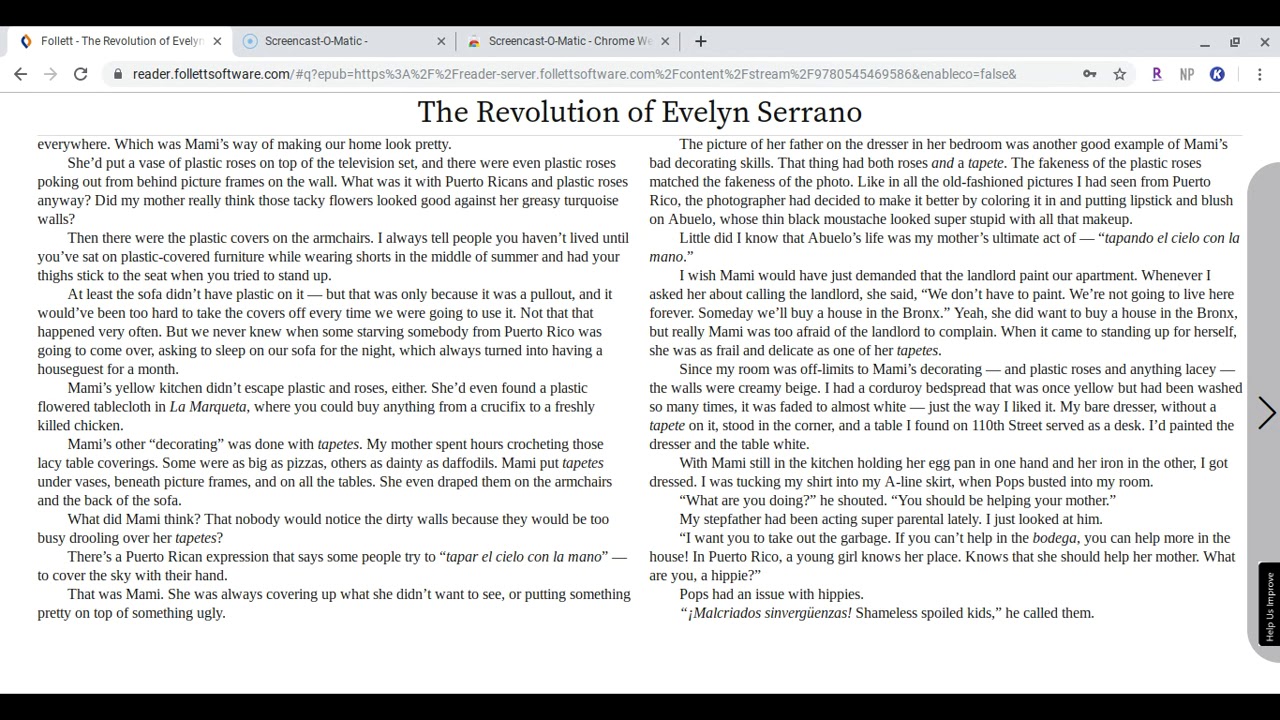
Task: Reload the page with the refresh icon
Action: pyautogui.click(x=80, y=74)
